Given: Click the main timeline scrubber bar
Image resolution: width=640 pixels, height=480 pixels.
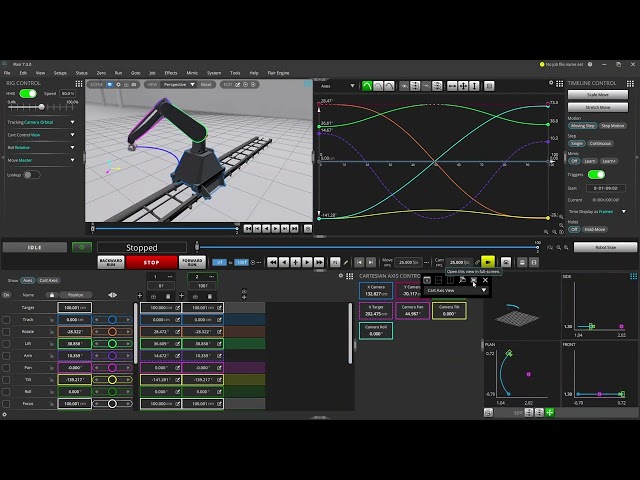Looking at the screenshot, I should [x=367, y=247].
